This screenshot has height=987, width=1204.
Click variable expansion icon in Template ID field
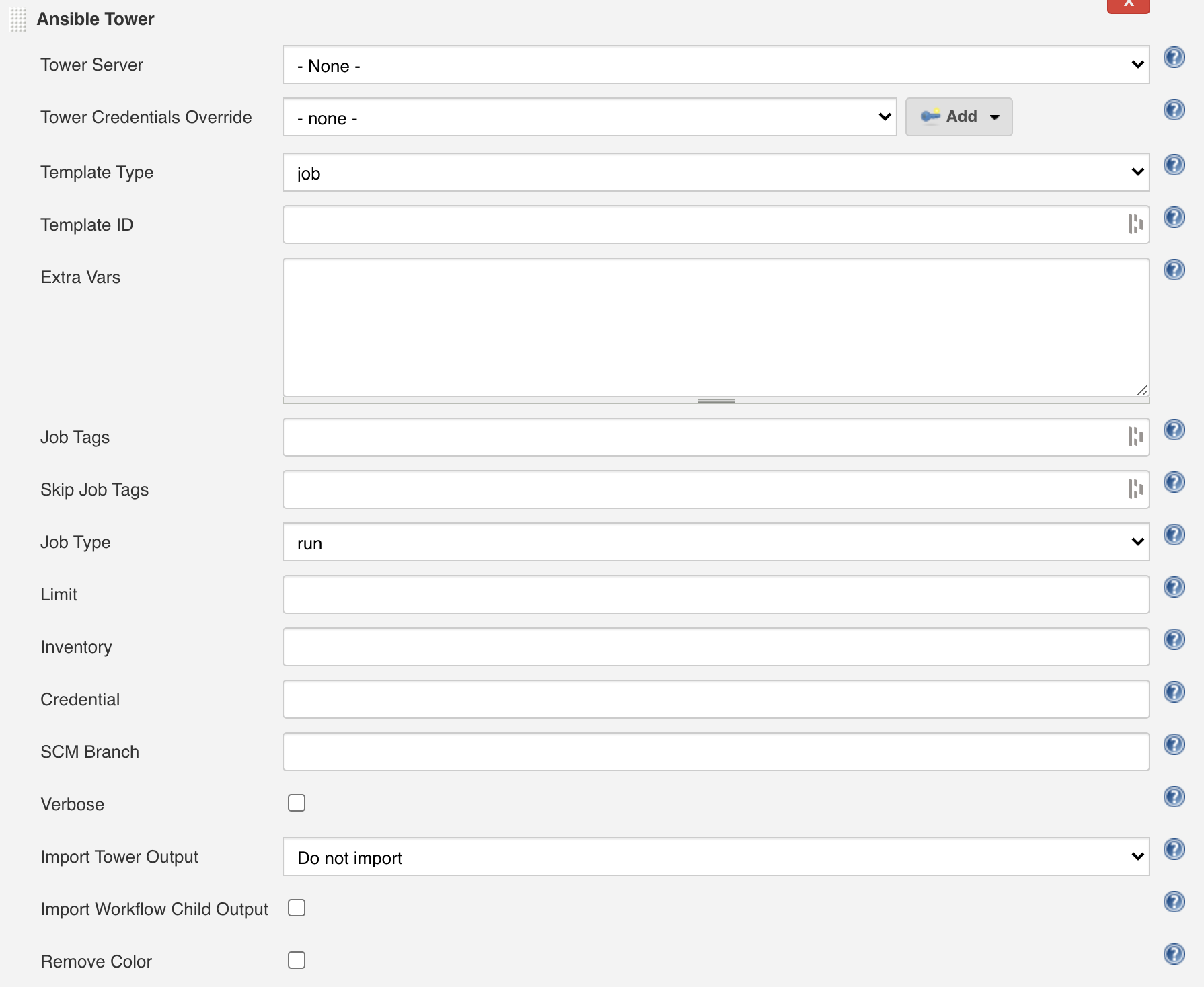point(1137,225)
